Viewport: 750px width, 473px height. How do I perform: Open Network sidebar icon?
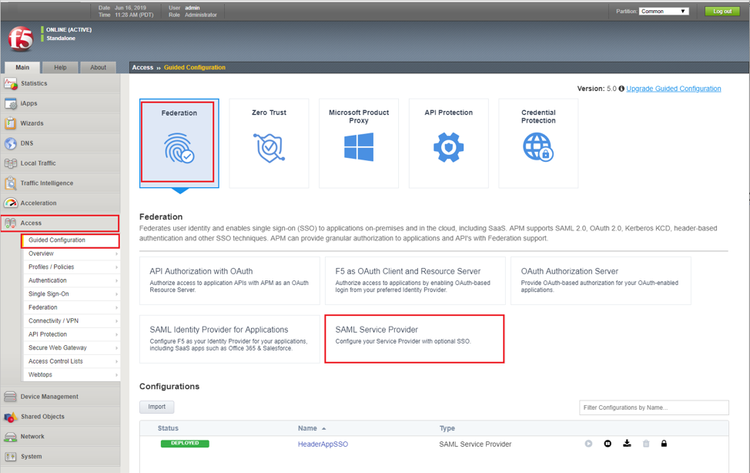coord(11,437)
